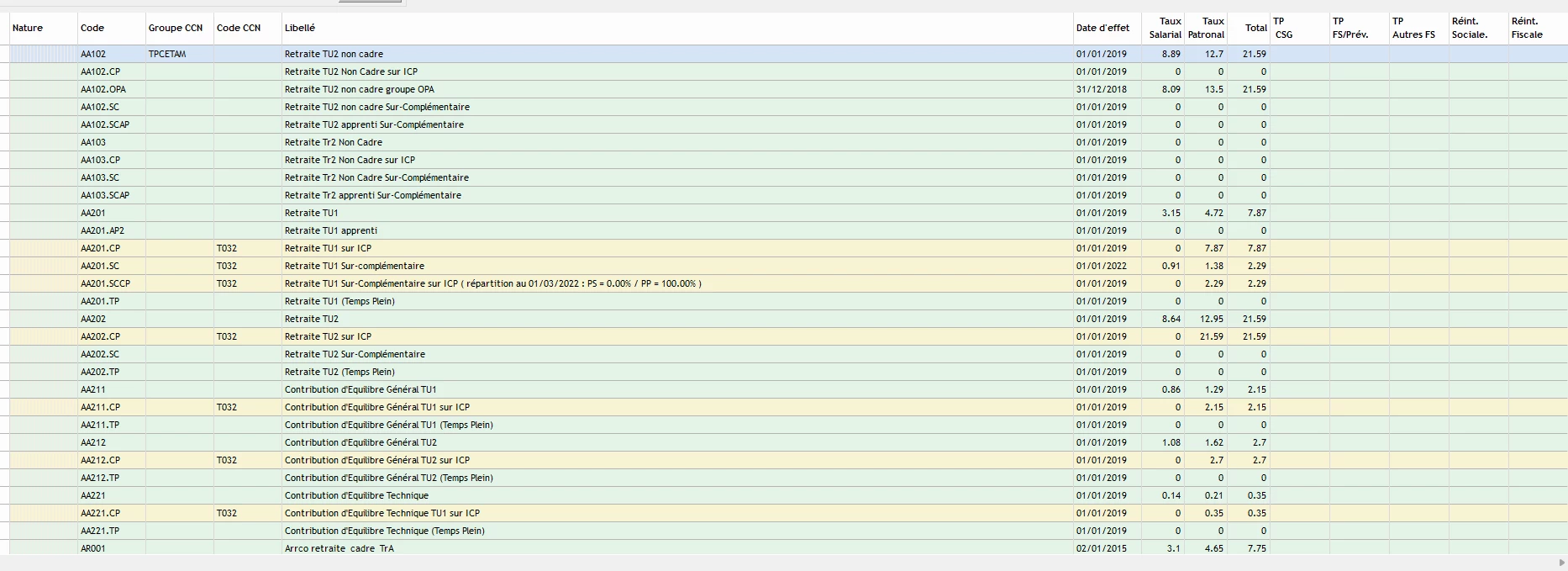The image size is (1568, 571).
Task: Select row code AA103.SC
Action: pyautogui.click(x=100, y=177)
